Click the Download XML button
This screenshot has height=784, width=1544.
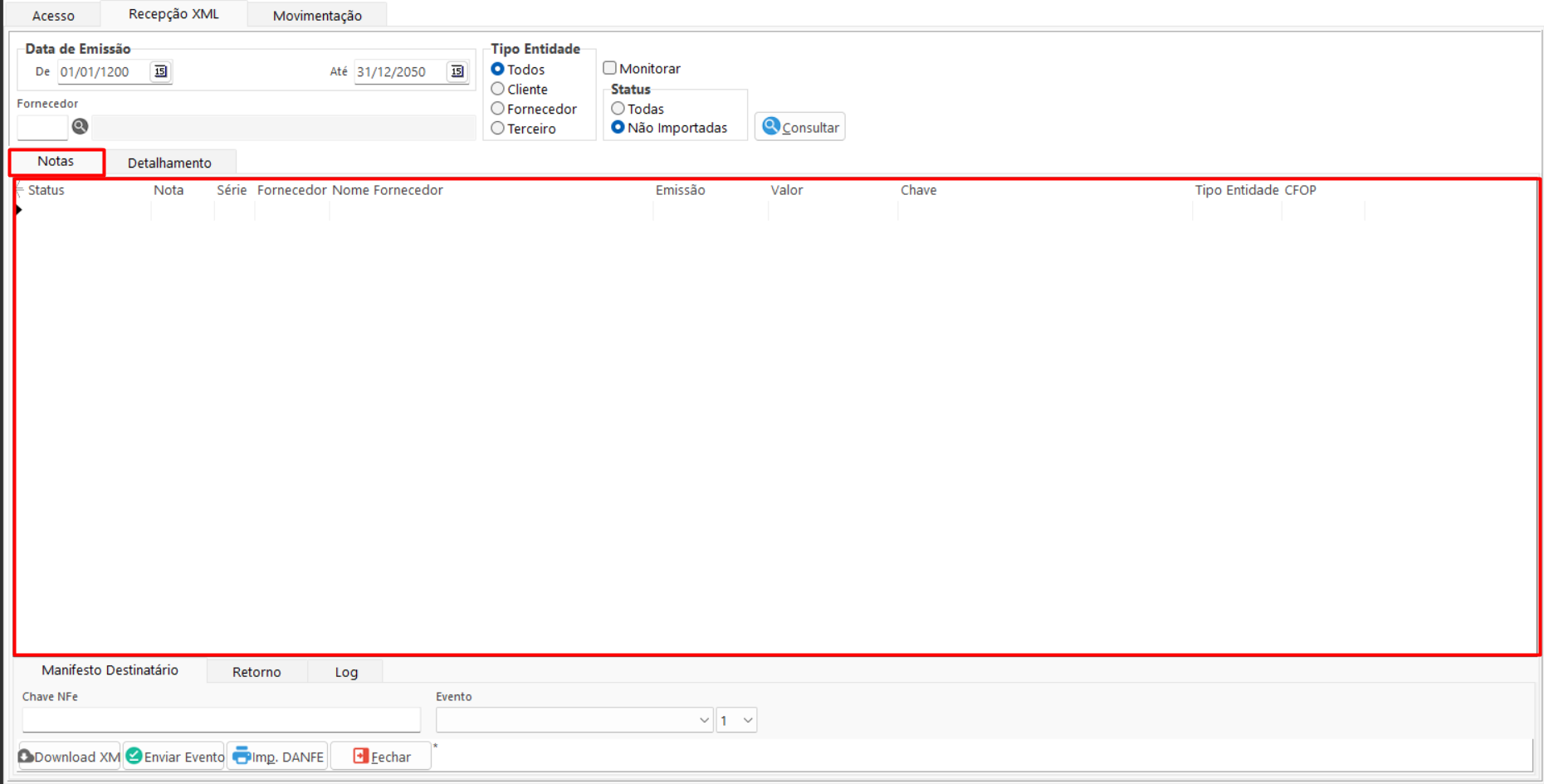[70, 757]
